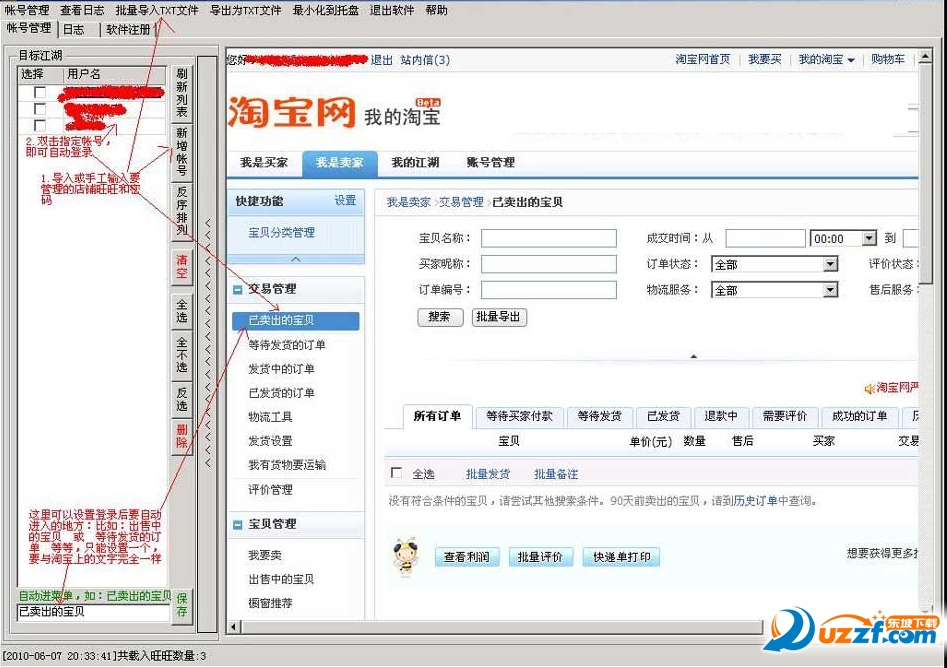
Task: Switch to the 软件注册 tab
Action: pos(127,29)
